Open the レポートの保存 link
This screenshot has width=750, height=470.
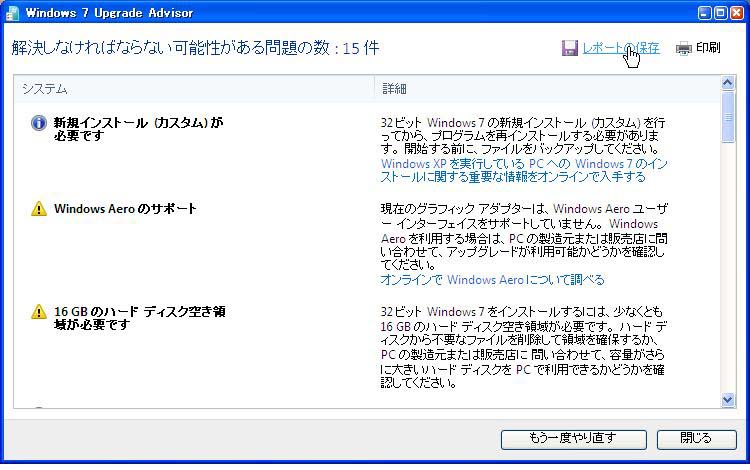click(621, 48)
